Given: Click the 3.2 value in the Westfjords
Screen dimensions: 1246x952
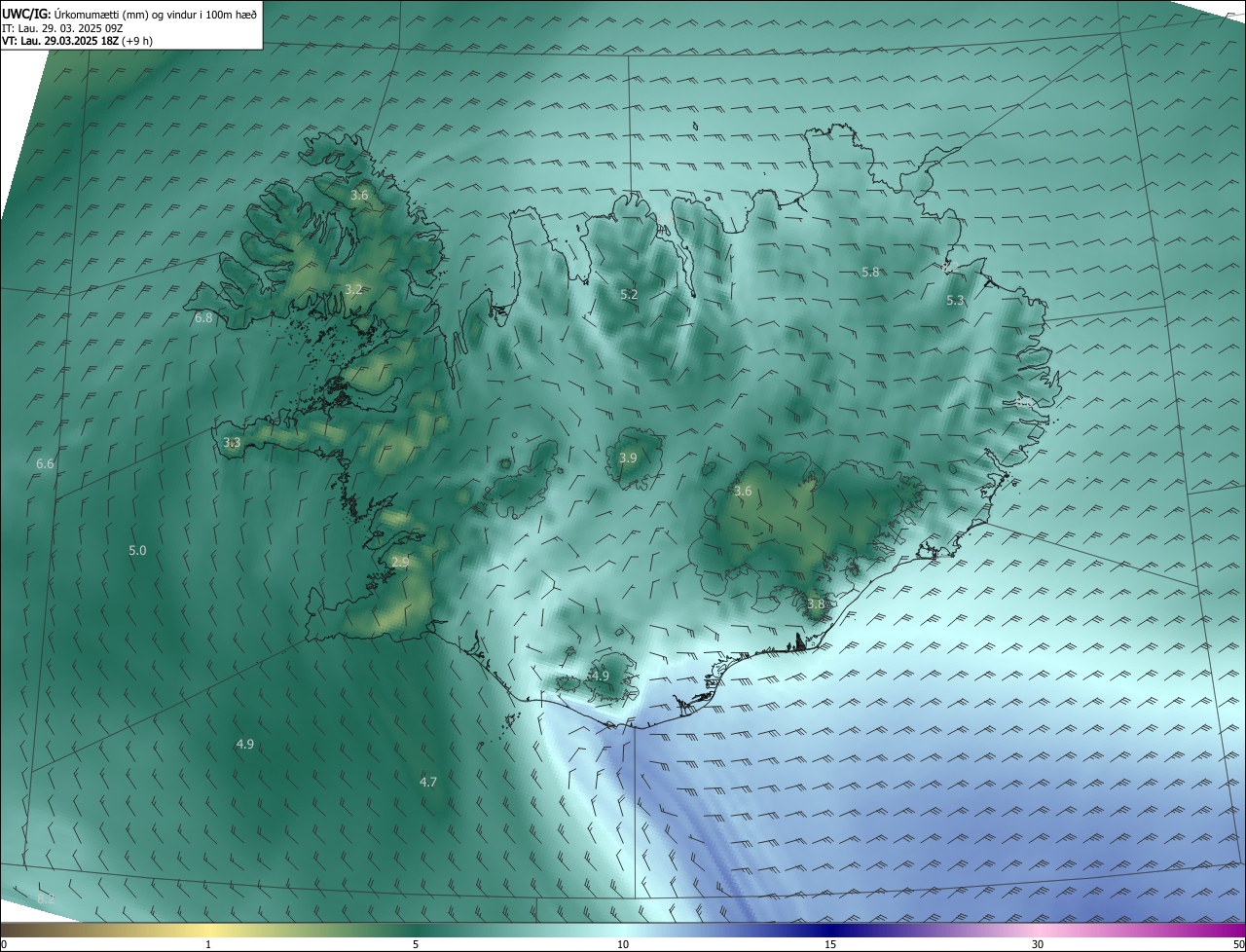Looking at the screenshot, I should point(353,289).
